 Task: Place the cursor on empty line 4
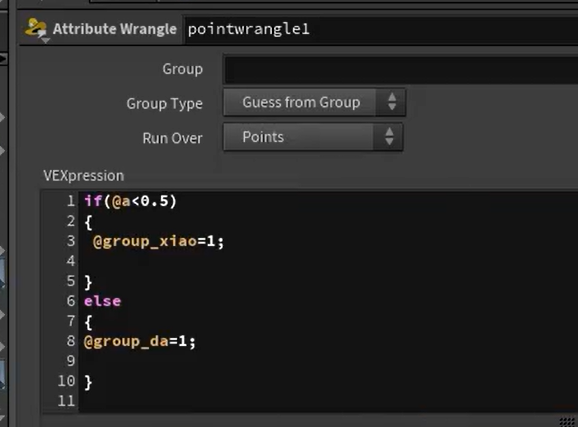(328, 261)
